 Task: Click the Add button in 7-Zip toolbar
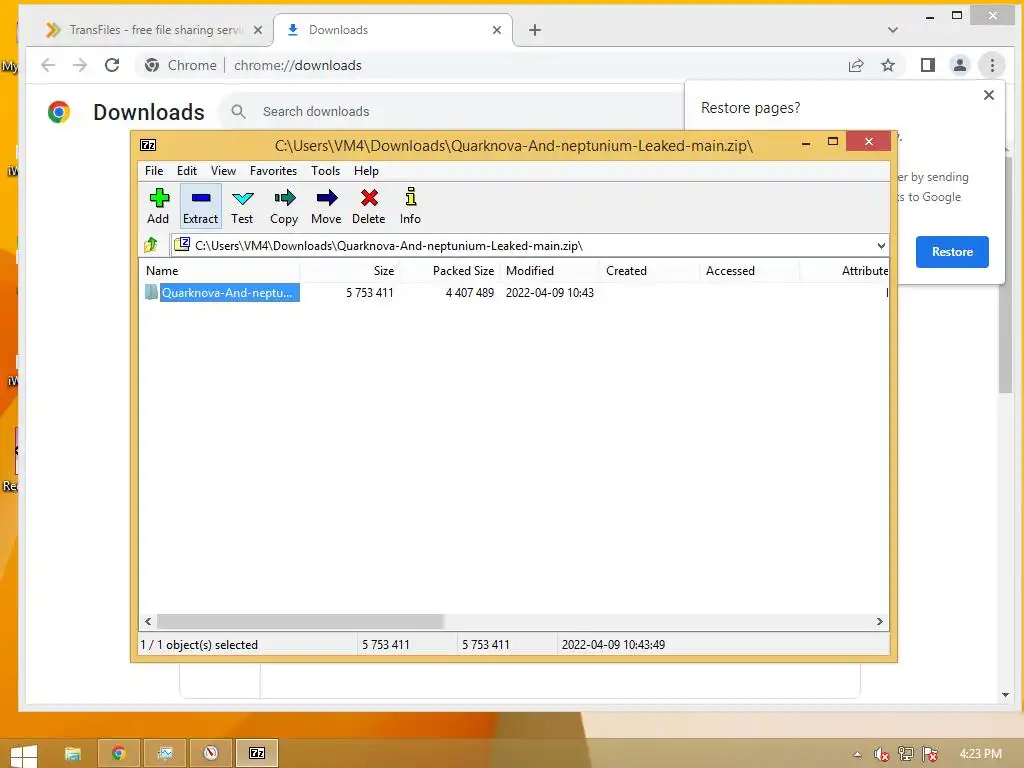point(158,206)
